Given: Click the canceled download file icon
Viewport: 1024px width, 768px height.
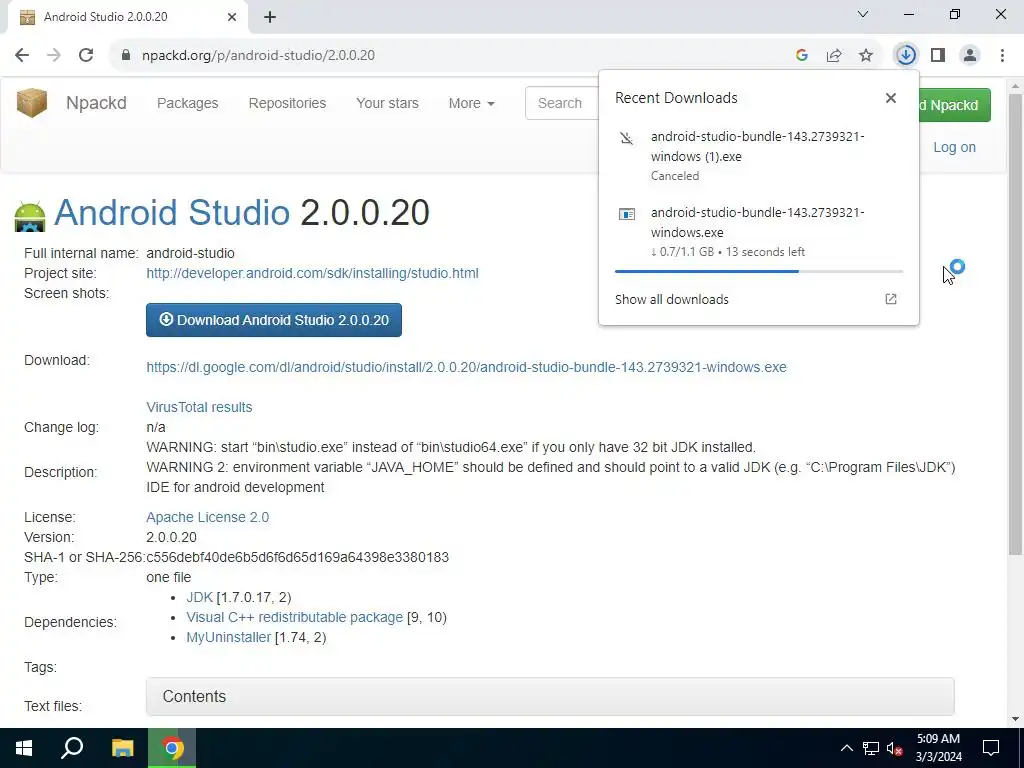Looking at the screenshot, I should coord(626,138).
